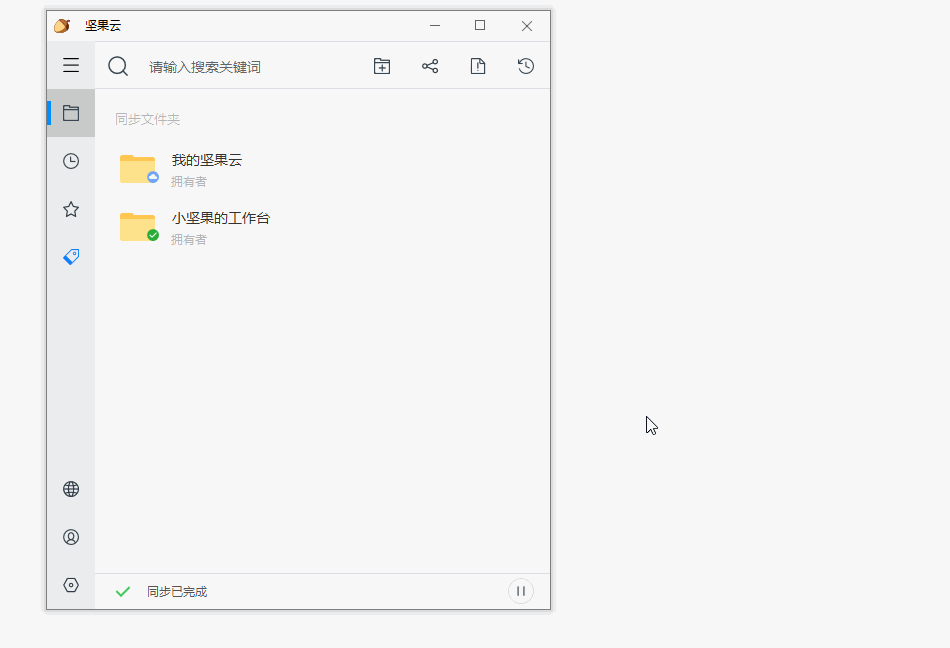Open the blue tags icon
950x648 pixels.
click(71, 257)
